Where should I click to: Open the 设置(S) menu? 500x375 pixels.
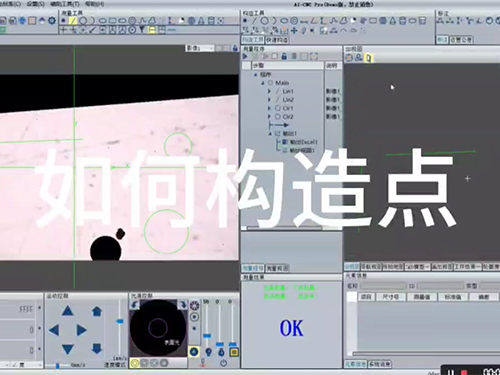click(36, 4)
